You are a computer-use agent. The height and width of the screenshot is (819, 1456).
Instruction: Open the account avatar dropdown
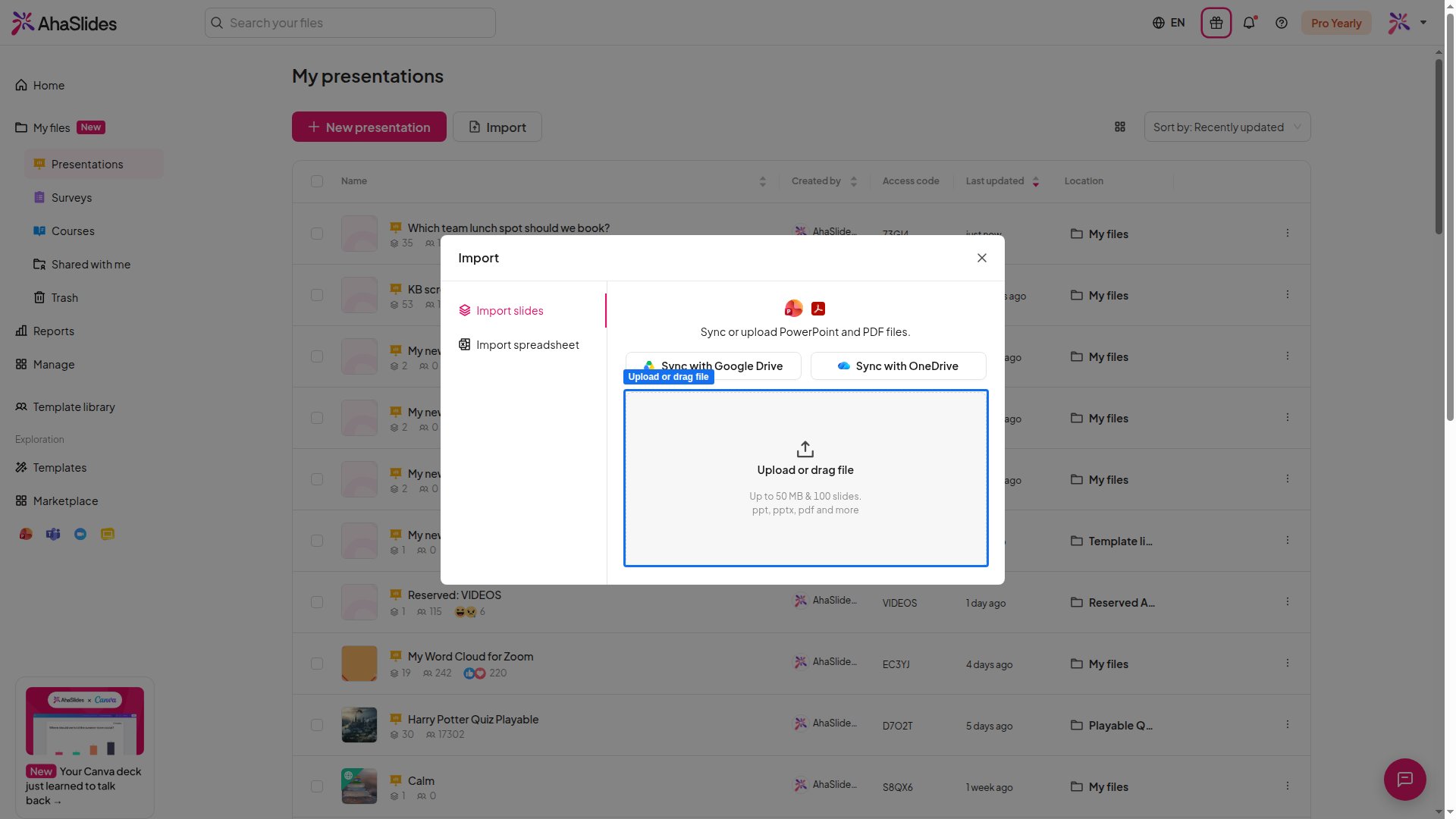tap(1407, 23)
